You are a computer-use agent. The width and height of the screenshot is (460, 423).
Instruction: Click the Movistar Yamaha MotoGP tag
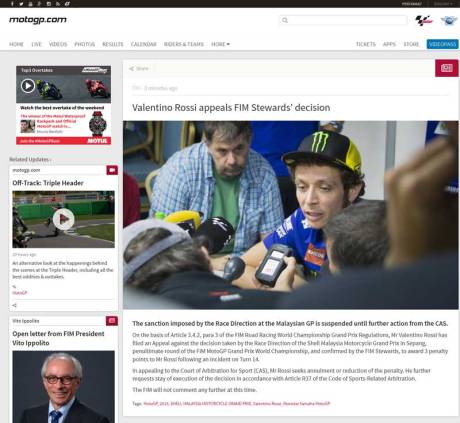point(307,404)
